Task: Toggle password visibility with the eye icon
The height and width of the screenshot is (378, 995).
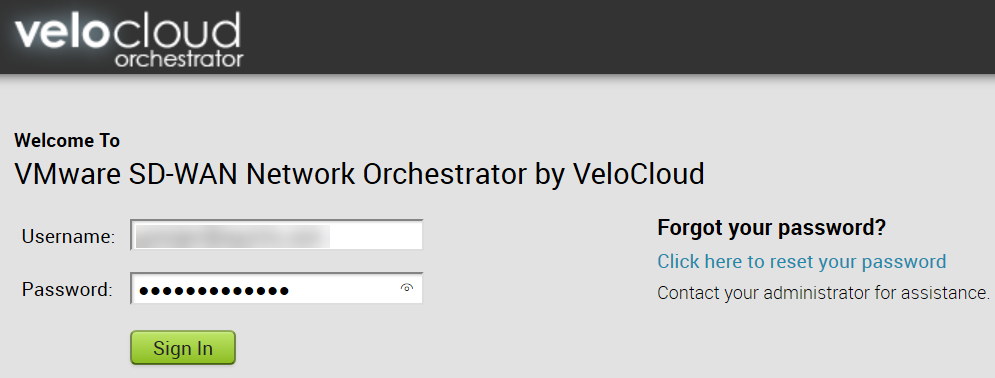Action: click(x=407, y=288)
